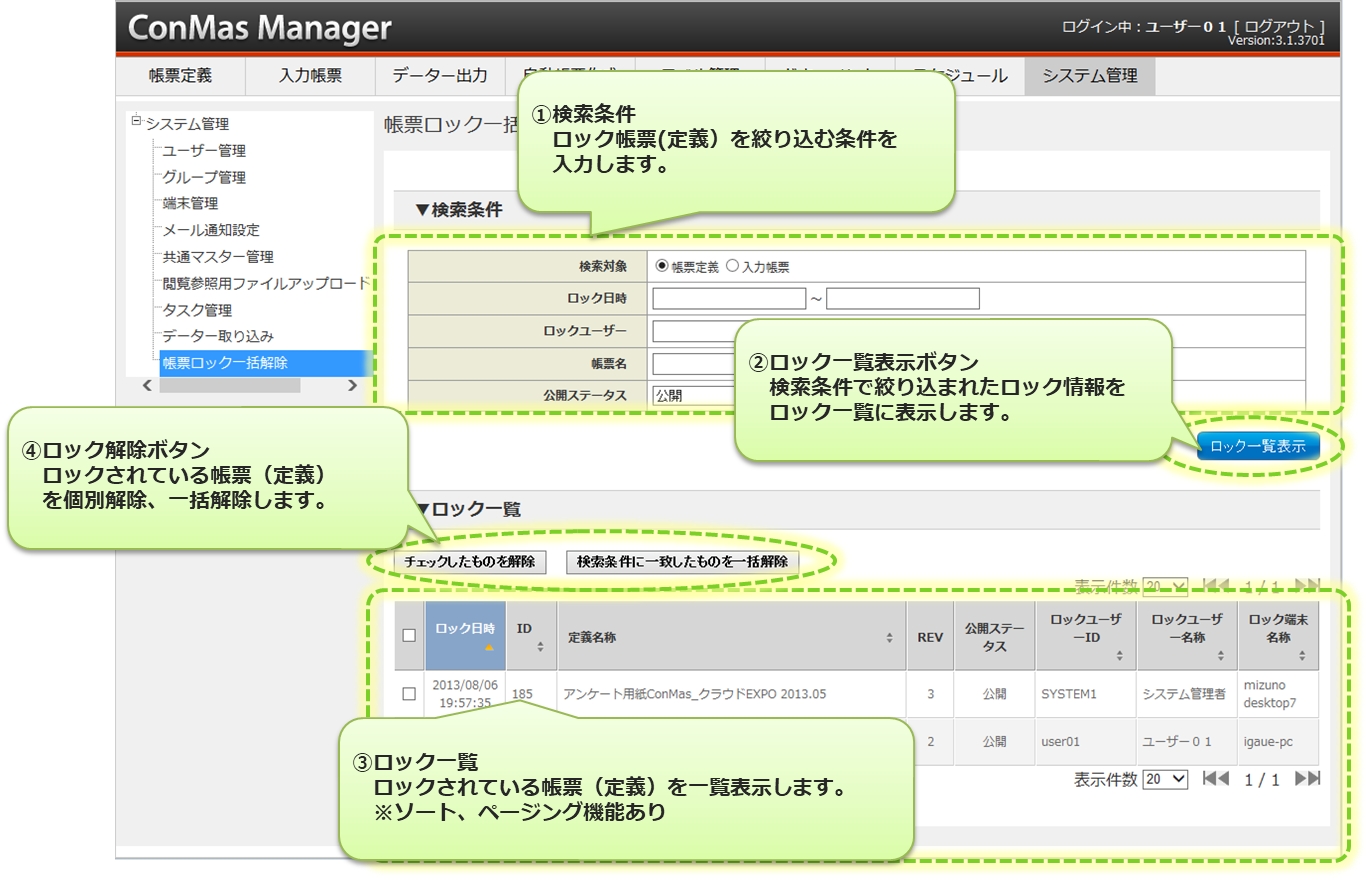Click チェックしたものを解除 button
The width and height of the screenshot is (1368, 880).
tap(469, 562)
